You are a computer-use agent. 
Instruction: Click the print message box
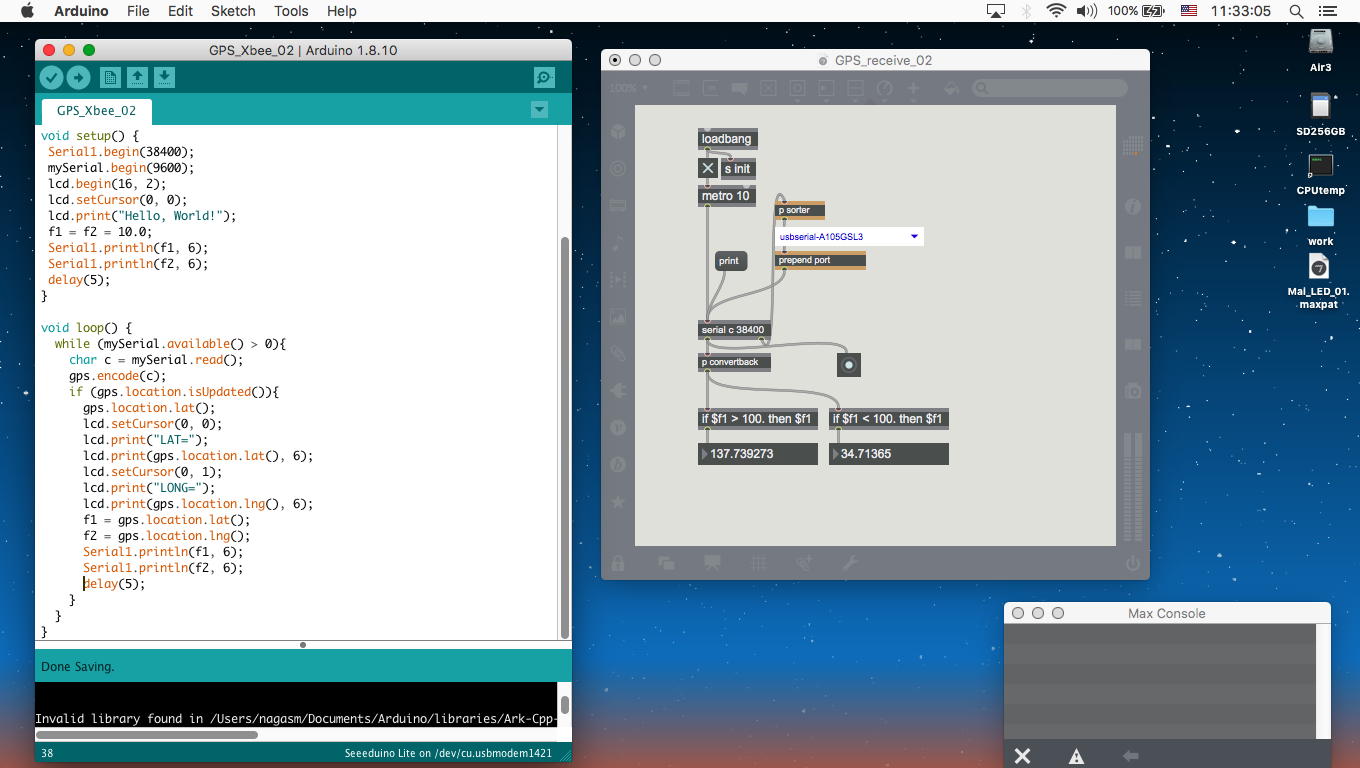[732, 261]
